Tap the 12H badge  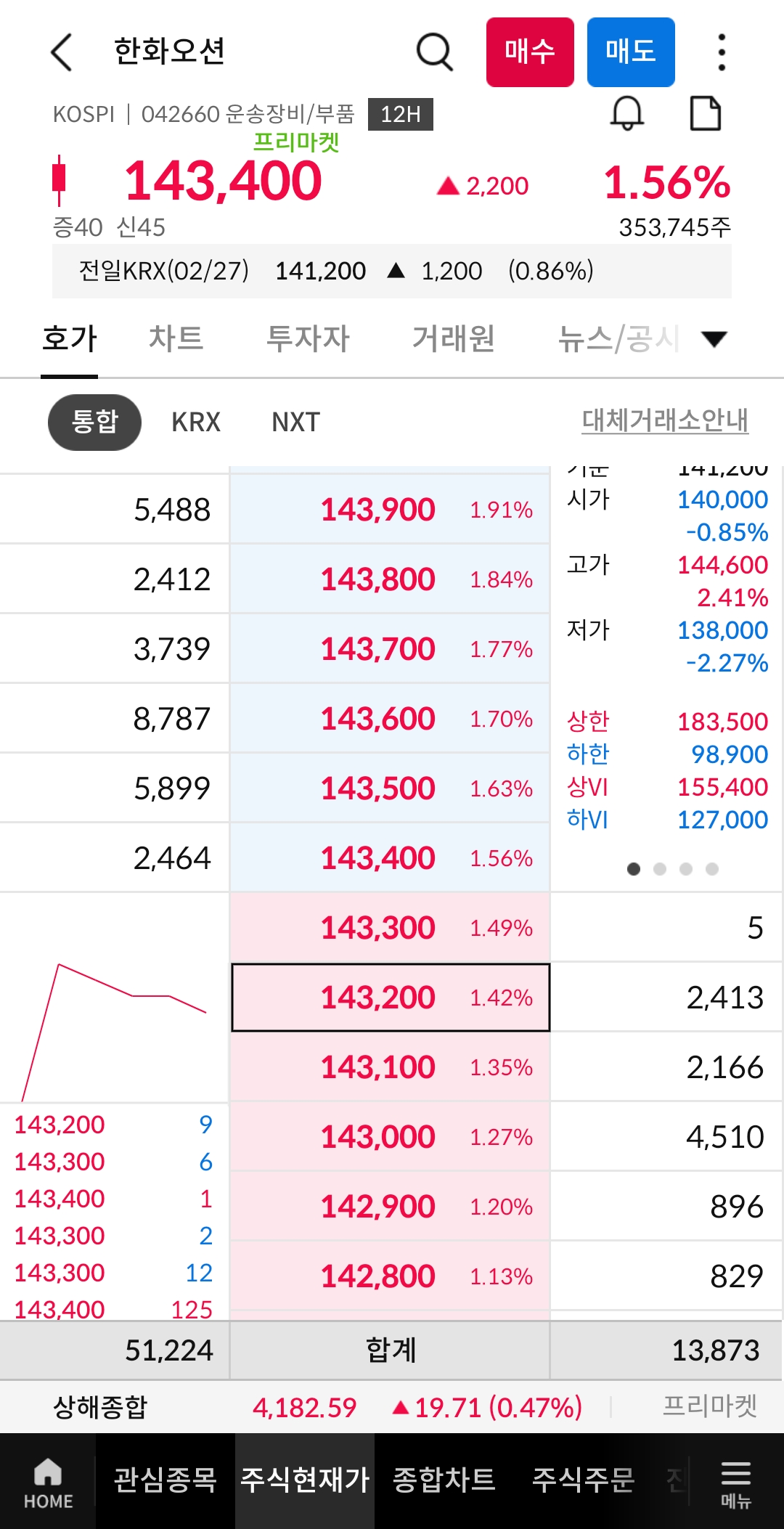[x=400, y=115]
